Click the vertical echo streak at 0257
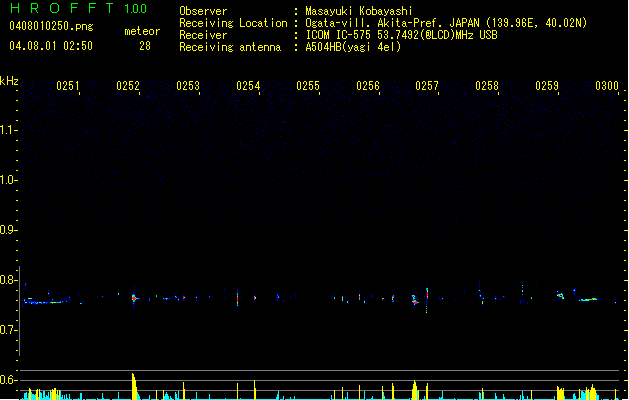The image size is (629, 400). (x=427, y=300)
